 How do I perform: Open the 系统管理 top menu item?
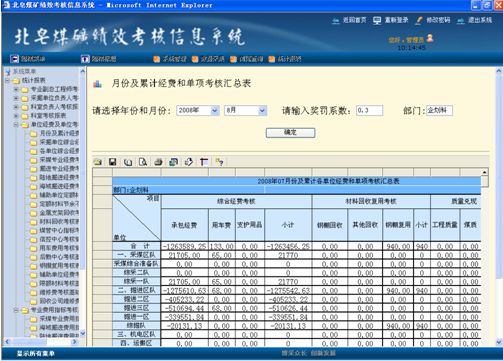(x=170, y=59)
